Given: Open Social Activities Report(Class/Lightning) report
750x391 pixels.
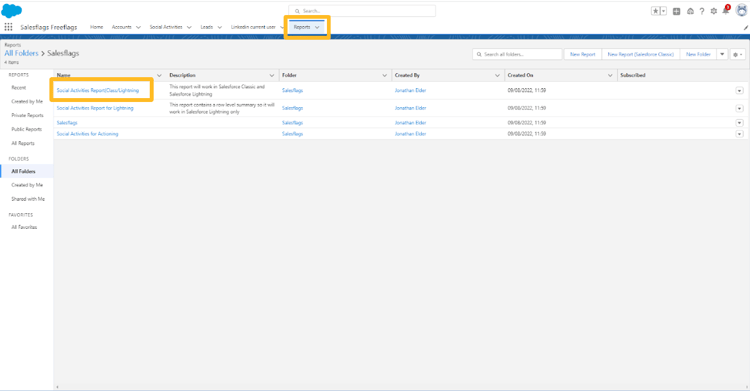Looking at the screenshot, I should [x=98, y=90].
